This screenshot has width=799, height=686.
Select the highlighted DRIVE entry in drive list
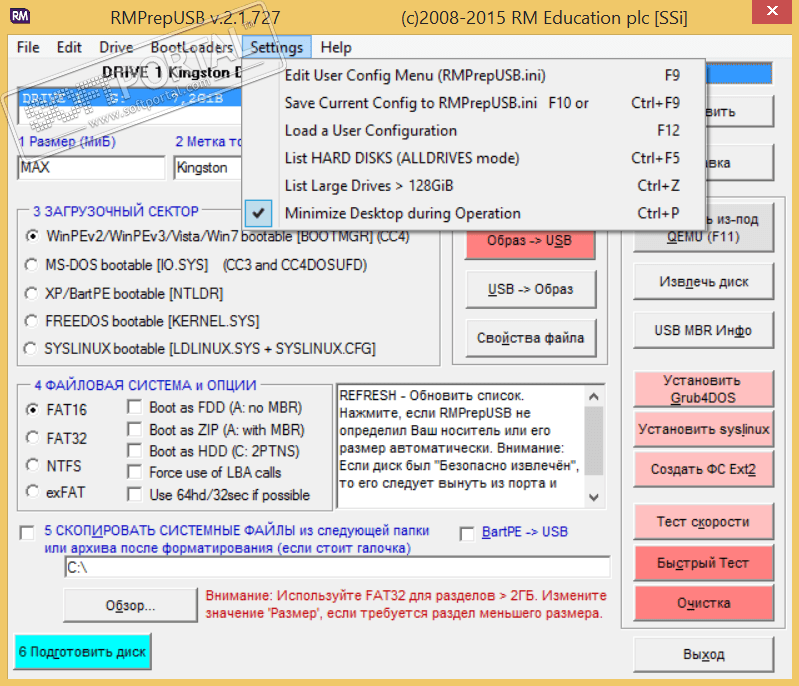130,98
